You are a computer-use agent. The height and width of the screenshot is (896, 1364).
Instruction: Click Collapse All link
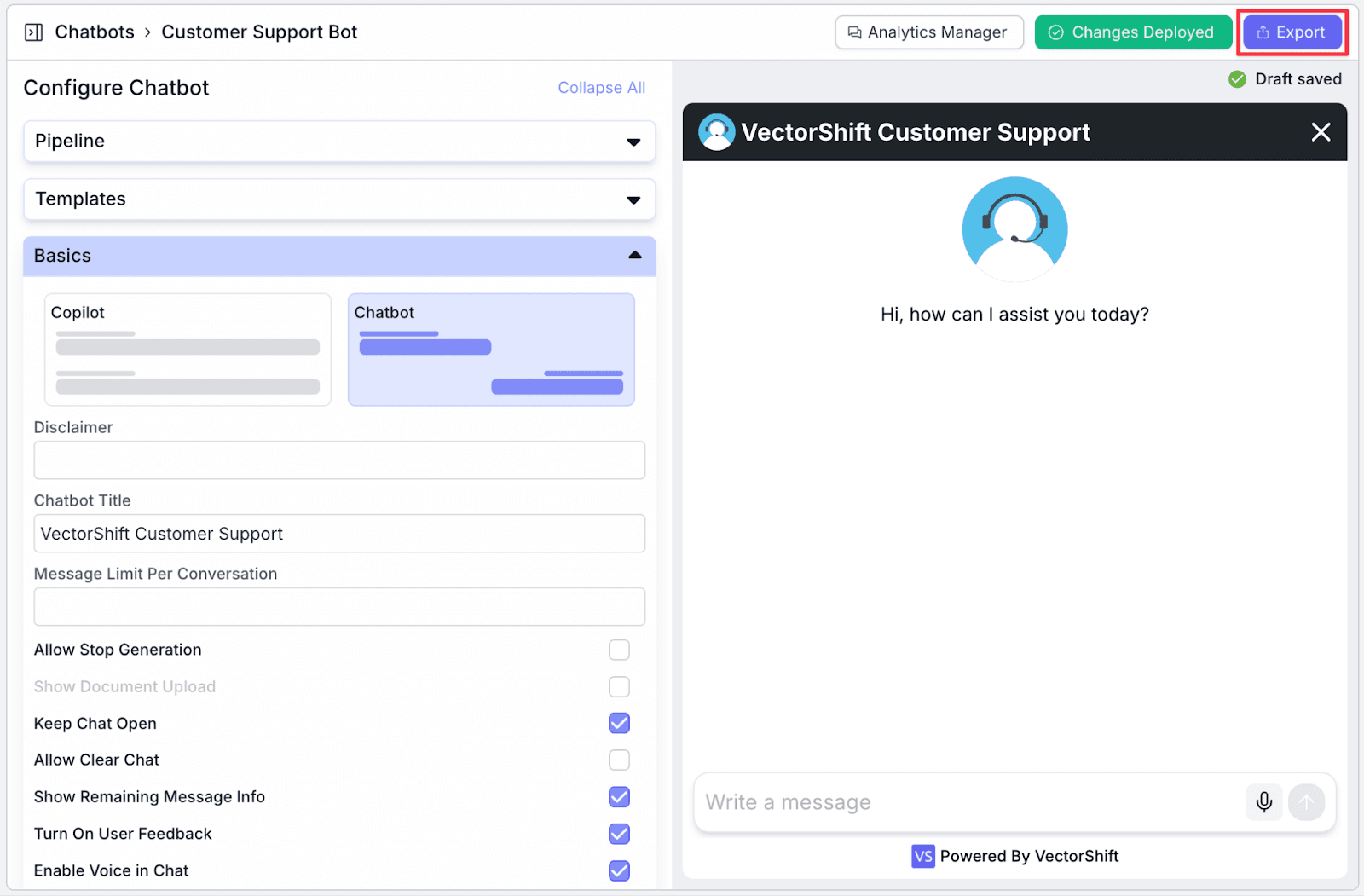[x=602, y=88]
